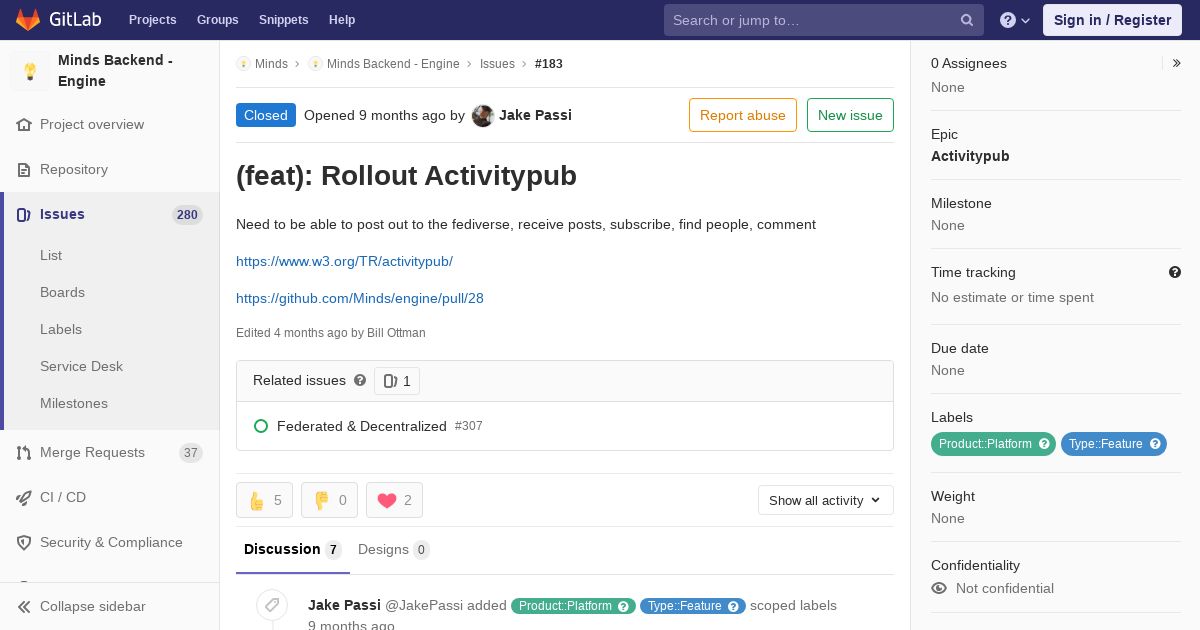Click the GitLab fox logo

(28, 19)
